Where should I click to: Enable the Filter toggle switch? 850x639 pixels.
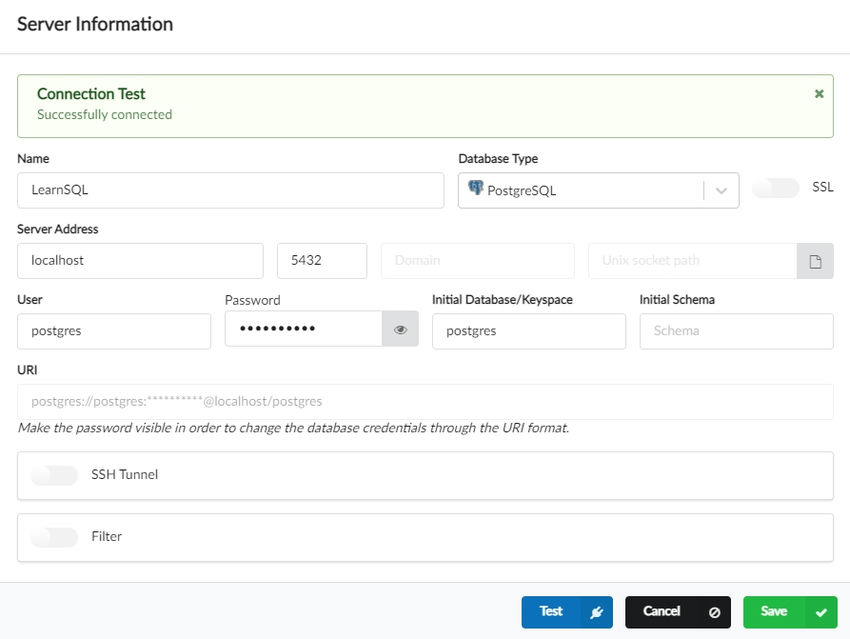[54, 537]
